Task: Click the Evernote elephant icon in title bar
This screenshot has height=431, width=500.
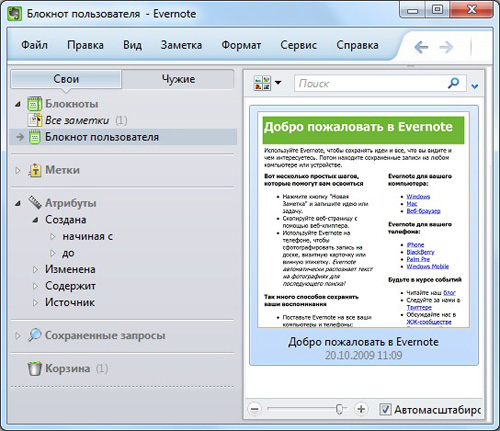Action: click(x=14, y=14)
